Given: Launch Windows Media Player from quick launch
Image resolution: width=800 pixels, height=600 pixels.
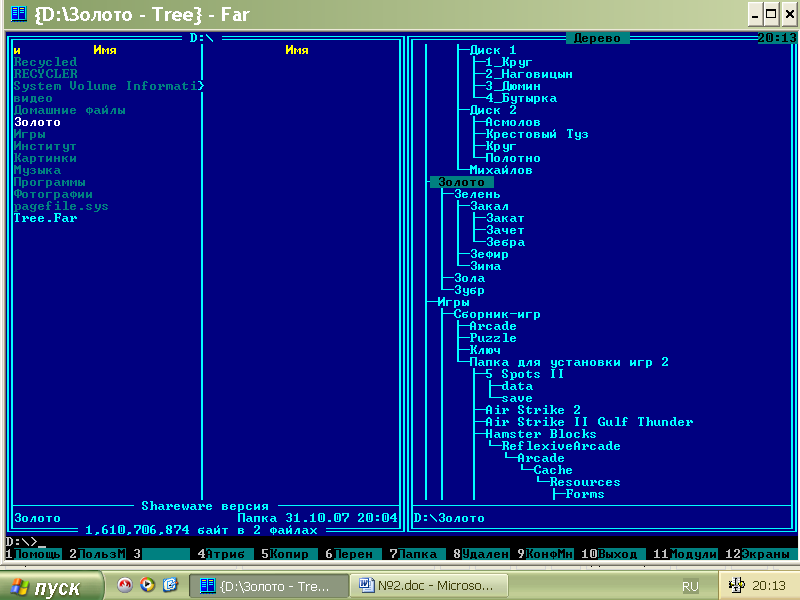Looking at the screenshot, I should pos(147,585).
